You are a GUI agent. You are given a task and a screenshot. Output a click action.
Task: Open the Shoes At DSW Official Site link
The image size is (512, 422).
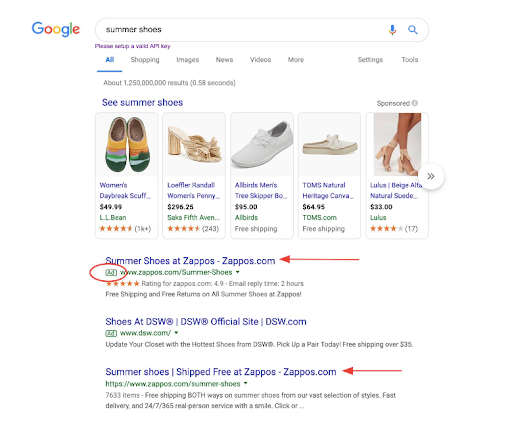(x=206, y=322)
